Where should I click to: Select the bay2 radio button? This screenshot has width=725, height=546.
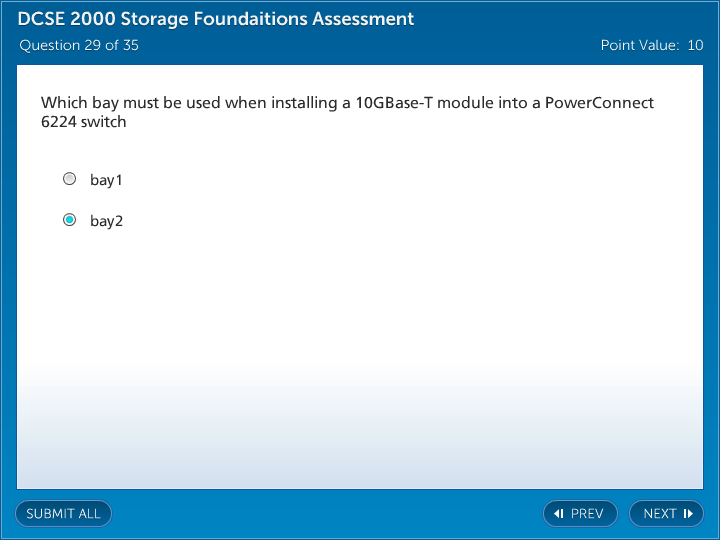click(70, 220)
